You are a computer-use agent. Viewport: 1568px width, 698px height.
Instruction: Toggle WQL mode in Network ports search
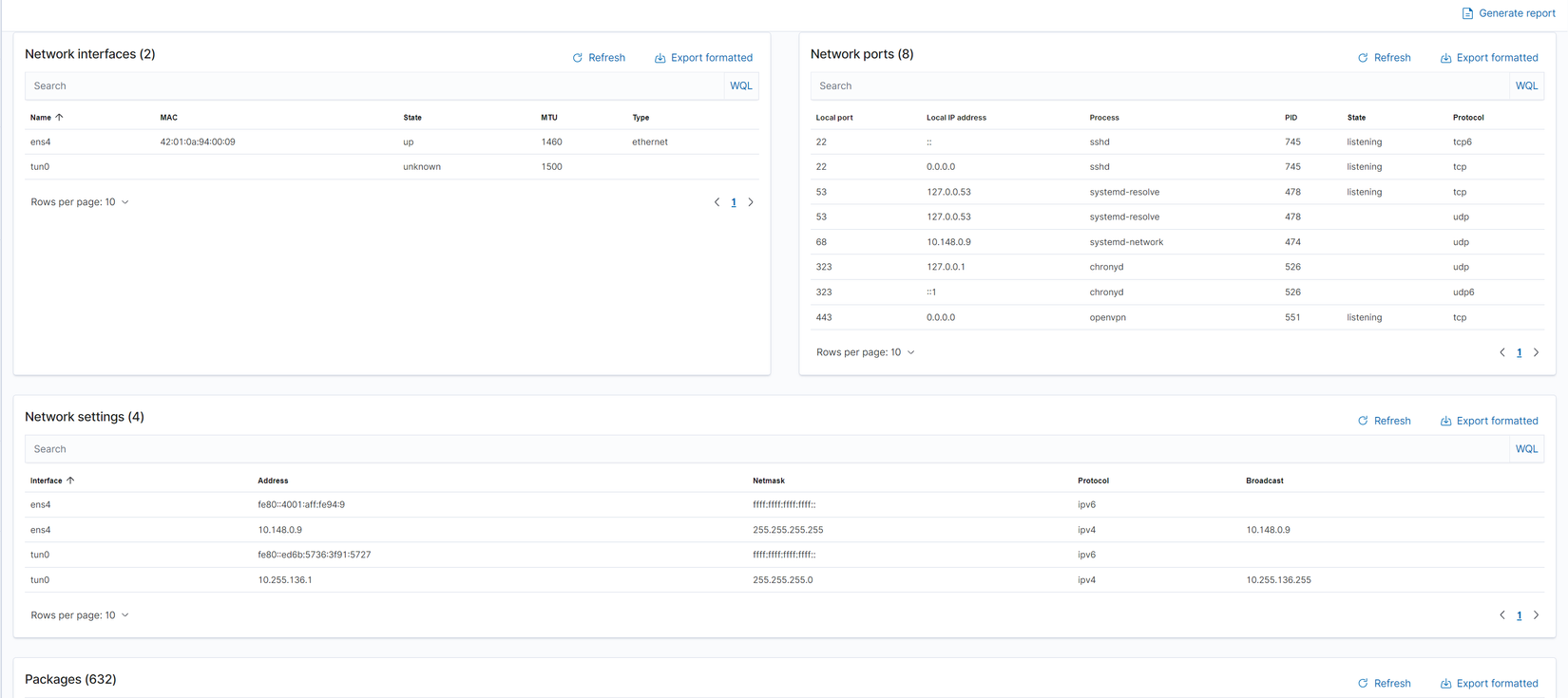(x=1526, y=85)
